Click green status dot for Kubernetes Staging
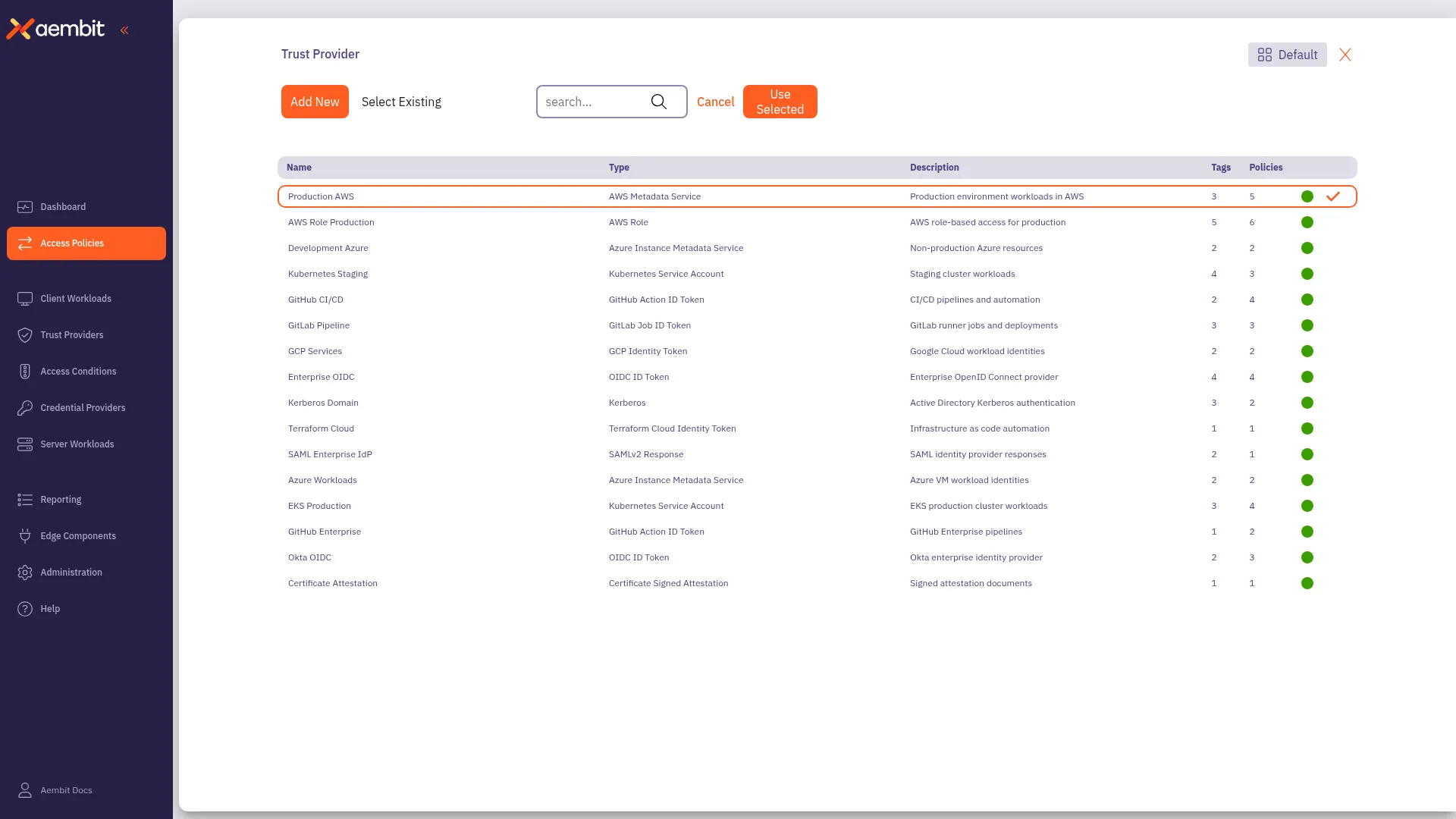Screen dimensions: 1456x819 [1307, 274]
